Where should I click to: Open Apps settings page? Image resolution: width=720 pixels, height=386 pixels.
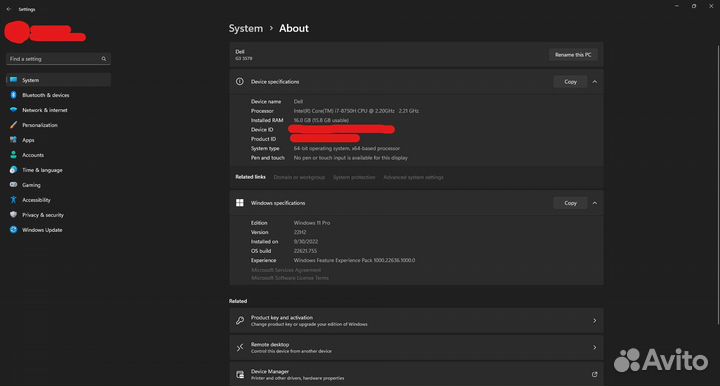[58, 140]
